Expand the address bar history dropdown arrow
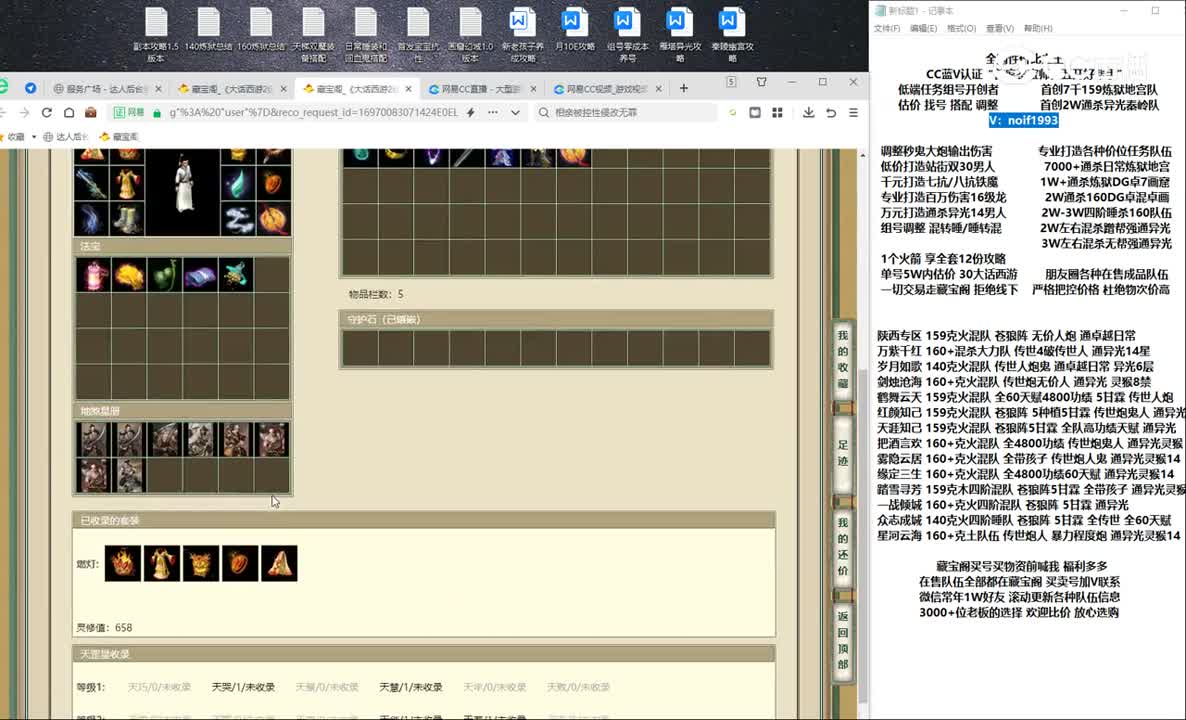1186x720 pixels. click(x=515, y=113)
